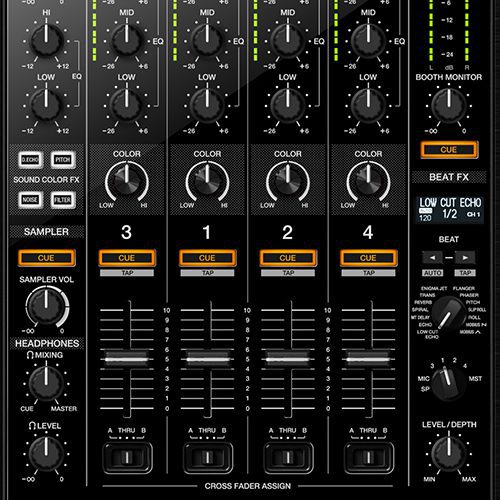
Task: Click the beat left arrow button
Action: point(432,258)
